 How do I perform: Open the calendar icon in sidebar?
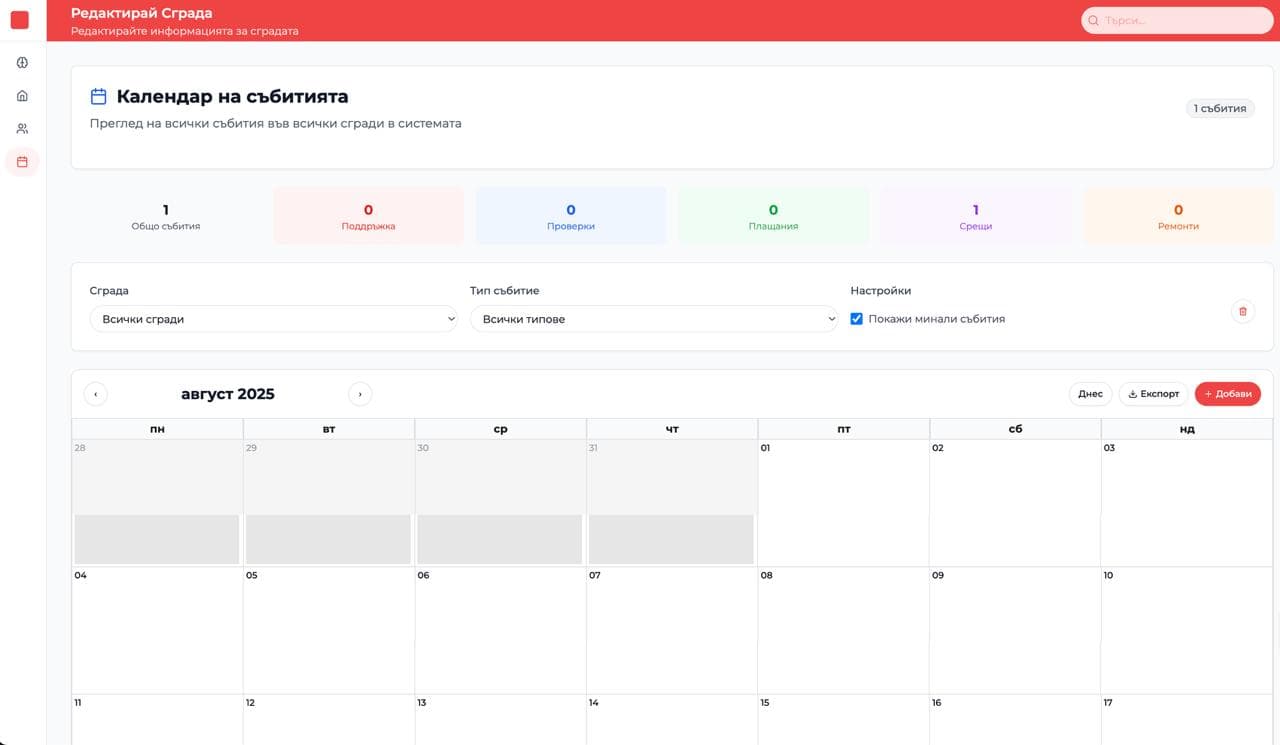22,161
